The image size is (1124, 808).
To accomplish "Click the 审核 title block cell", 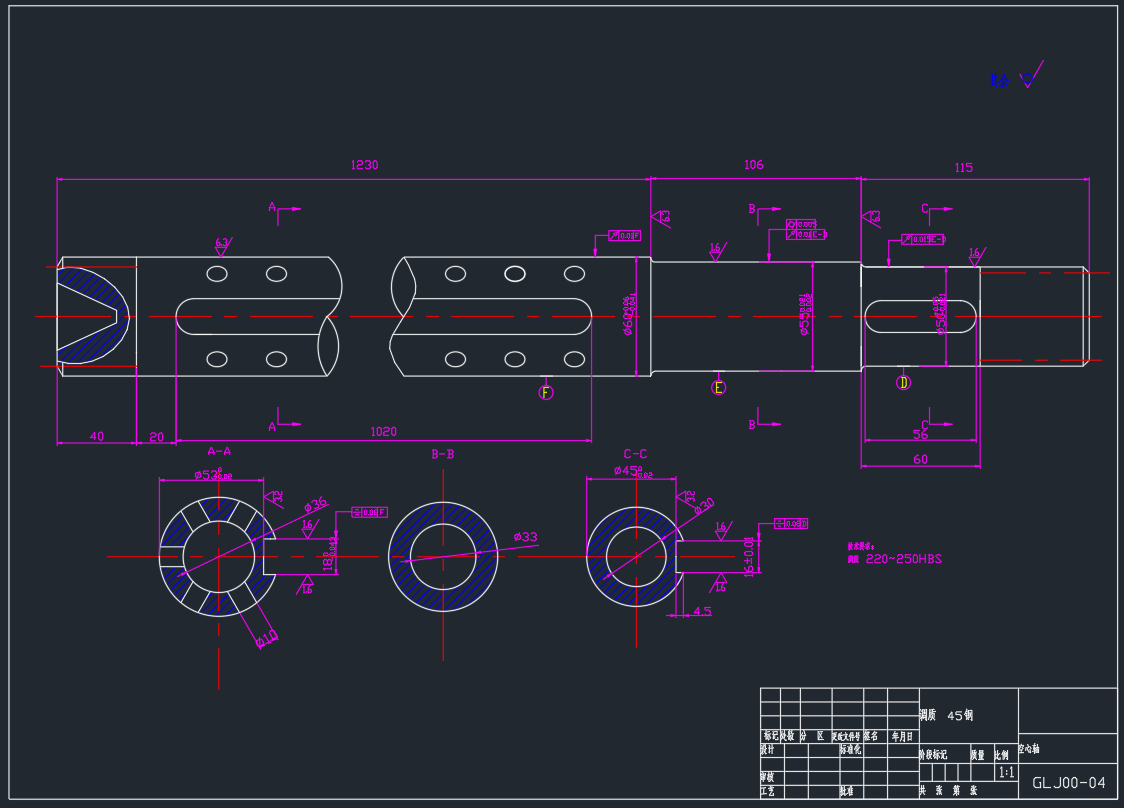I will [x=768, y=778].
